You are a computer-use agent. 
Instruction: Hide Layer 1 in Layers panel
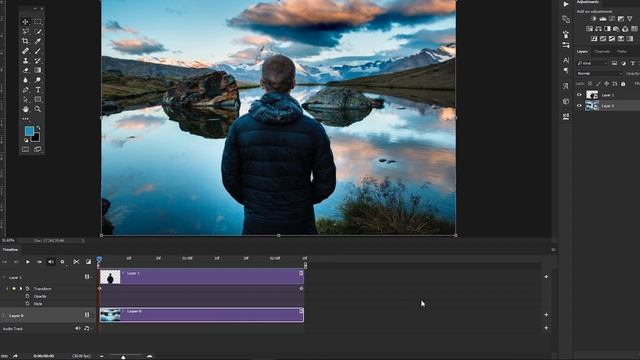[x=579, y=95]
